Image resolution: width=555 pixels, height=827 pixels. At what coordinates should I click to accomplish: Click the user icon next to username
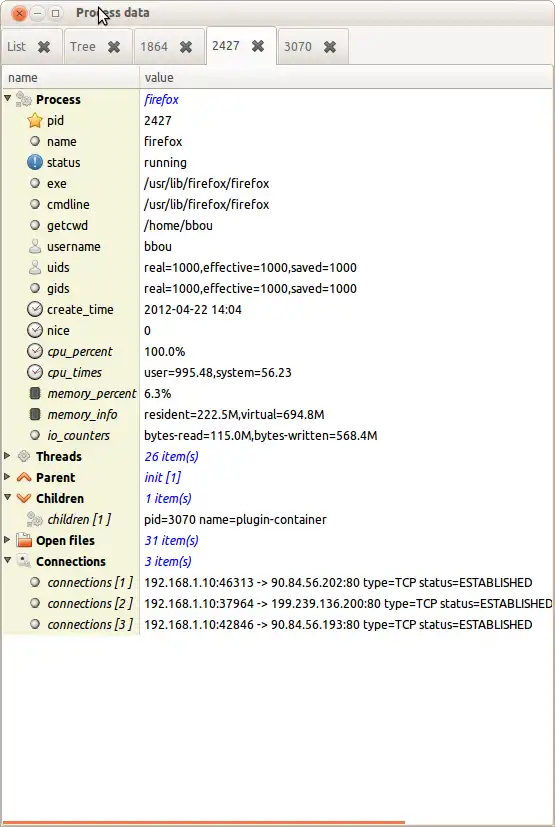click(x=35, y=246)
